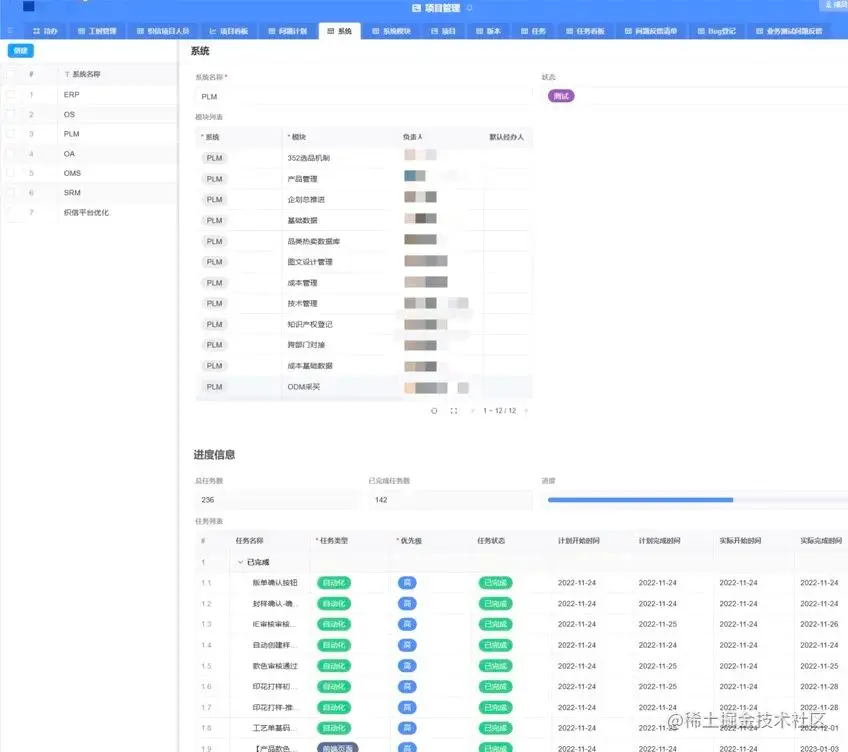
Task: Click the 1 - 12 / 12 pagination text
Action: coord(499,411)
